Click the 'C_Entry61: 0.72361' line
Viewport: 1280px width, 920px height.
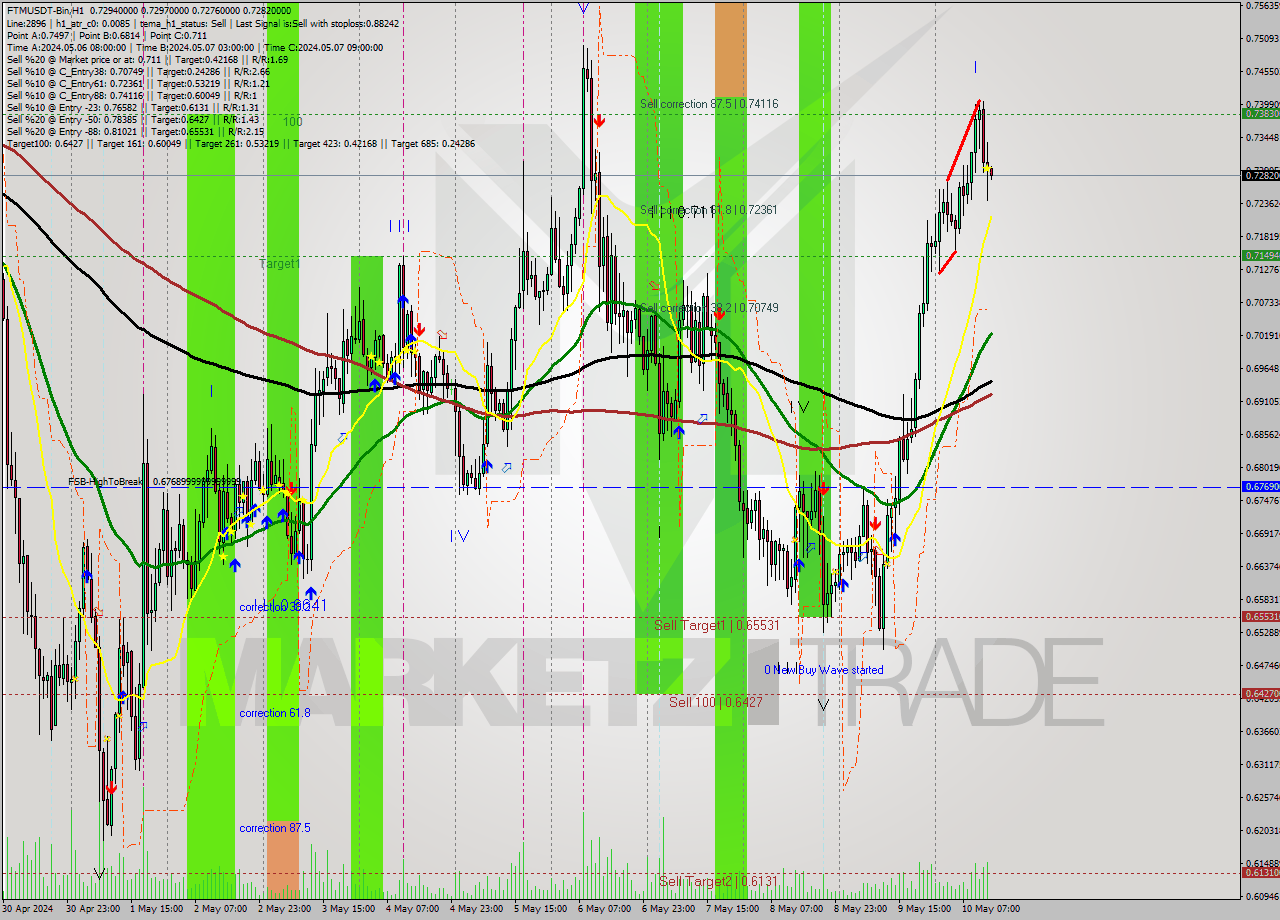[138, 84]
